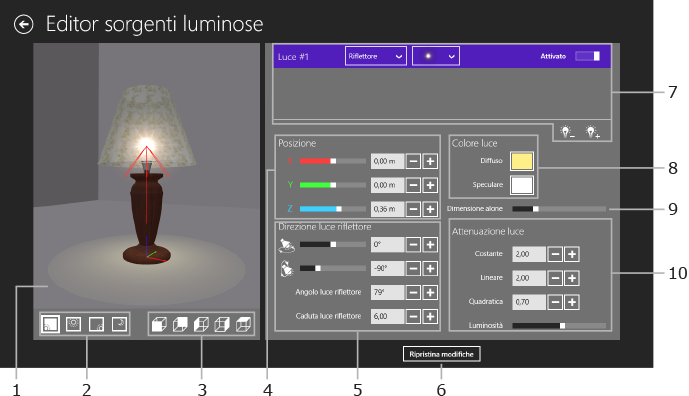Adjust the red X position slider
Screen dimensions: 689x396
tap(333, 161)
